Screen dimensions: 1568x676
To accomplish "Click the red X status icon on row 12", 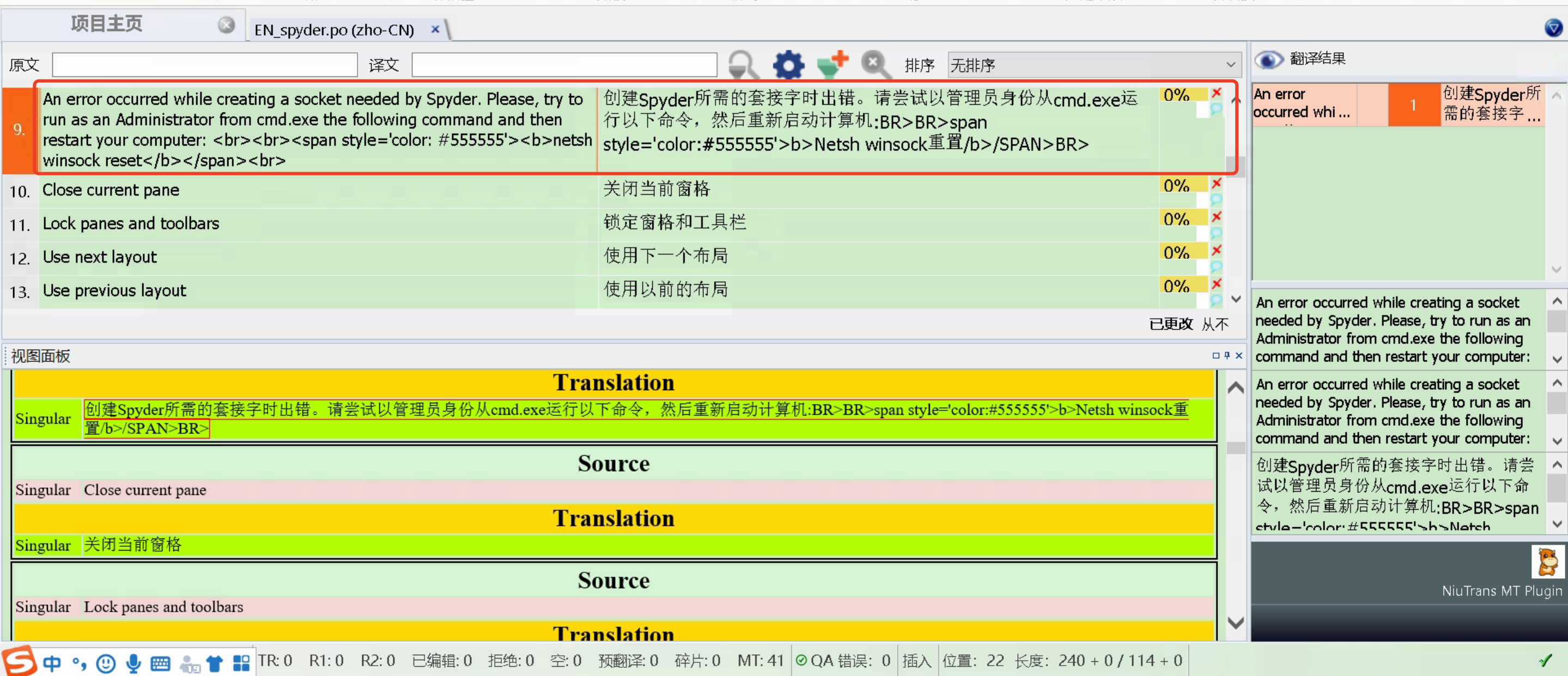I will pyautogui.click(x=1216, y=250).
